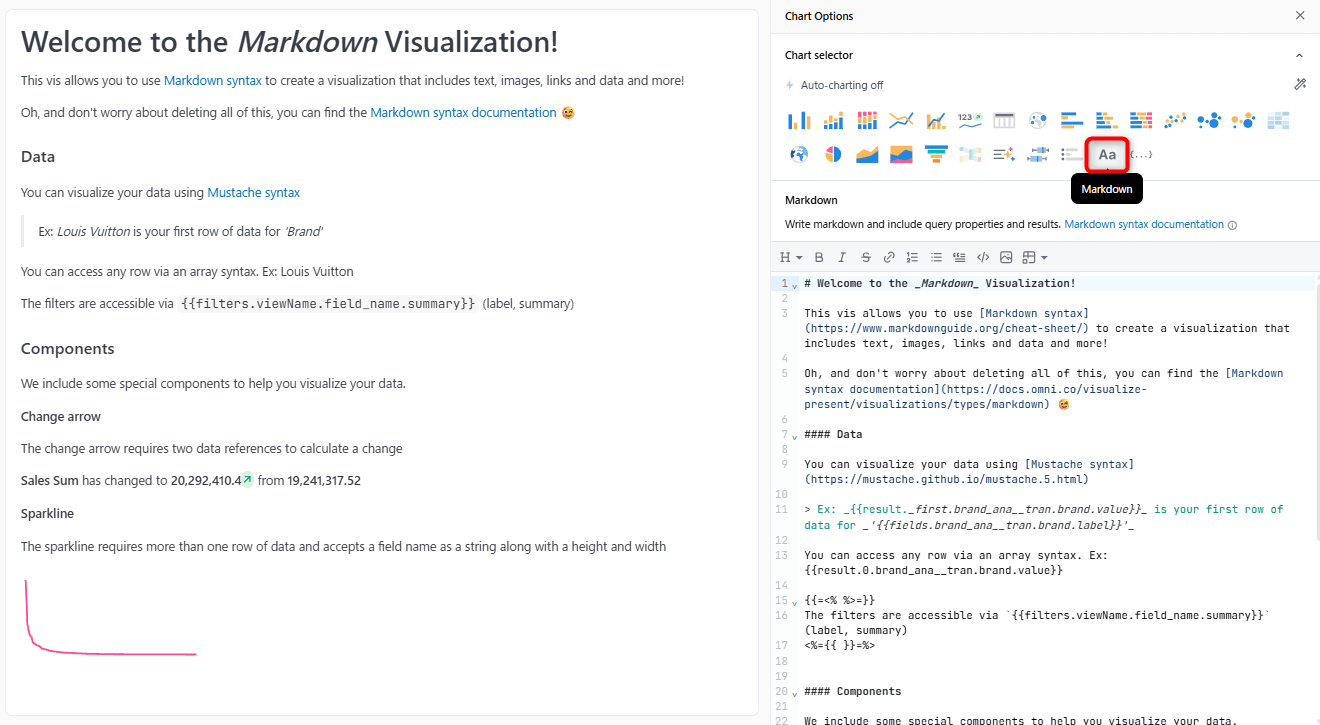The image size is (1320, 725).
Task: Select the list visualization icon
Action: pos(1072,155)
